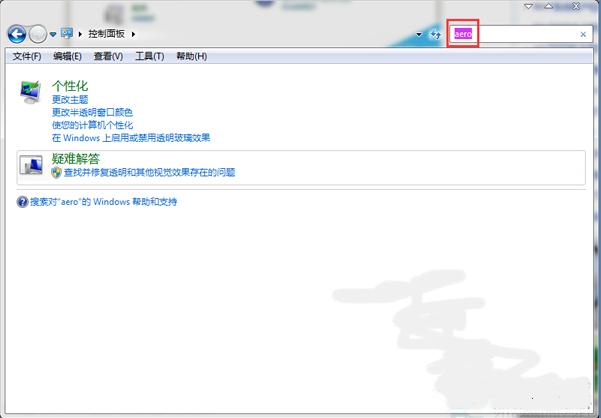Image resolution: width=601 pixels, height=418 pixels.
Task: Expand the arrow after 控制面板 breadcrumb
Action: click(x=133, y=35)
